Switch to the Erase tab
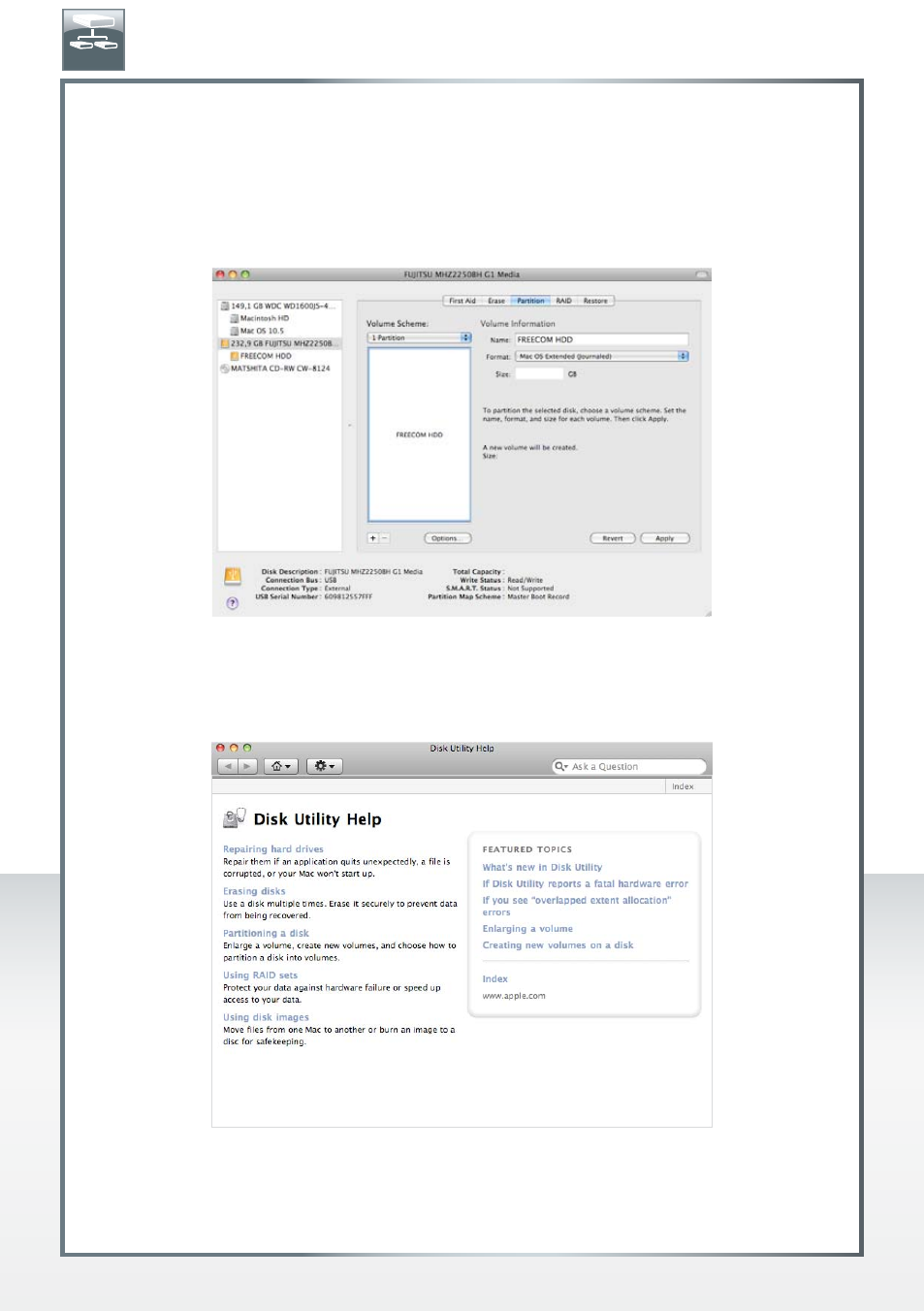Viewport: 924px width, 1311px height. point(496,301)
